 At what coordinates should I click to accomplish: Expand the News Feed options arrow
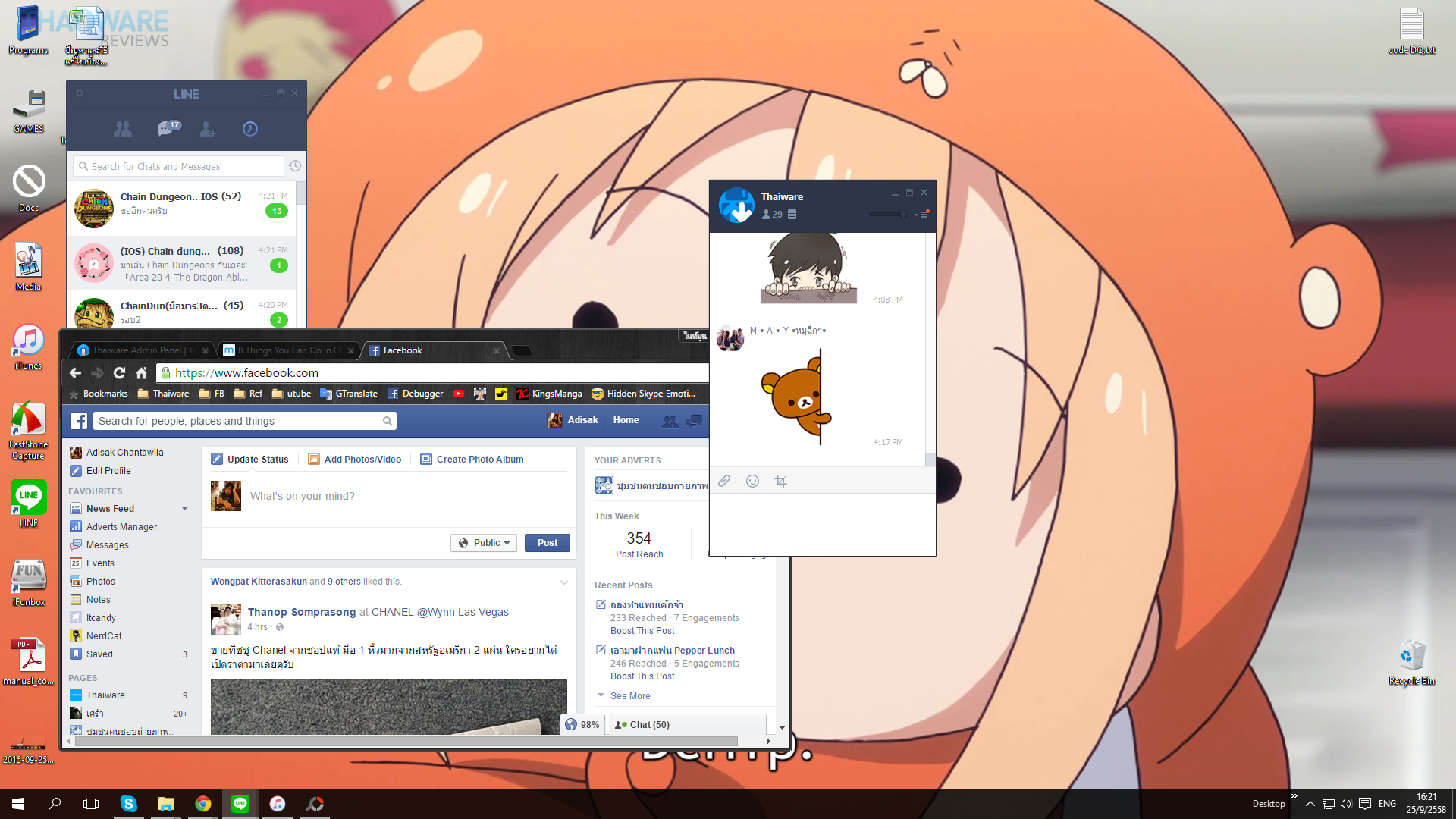click(184, 509)
